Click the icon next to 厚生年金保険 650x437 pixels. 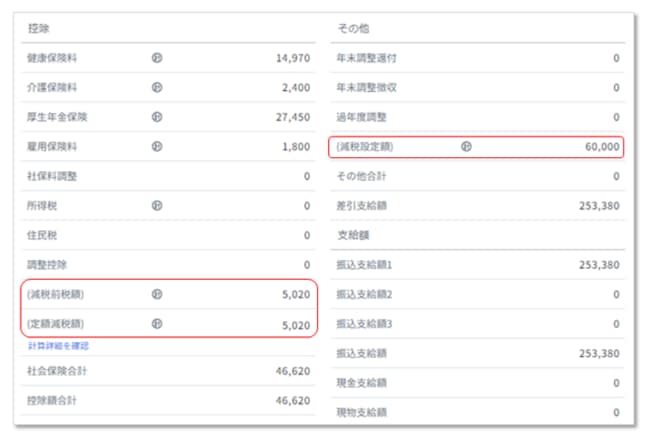coord(157,116)
